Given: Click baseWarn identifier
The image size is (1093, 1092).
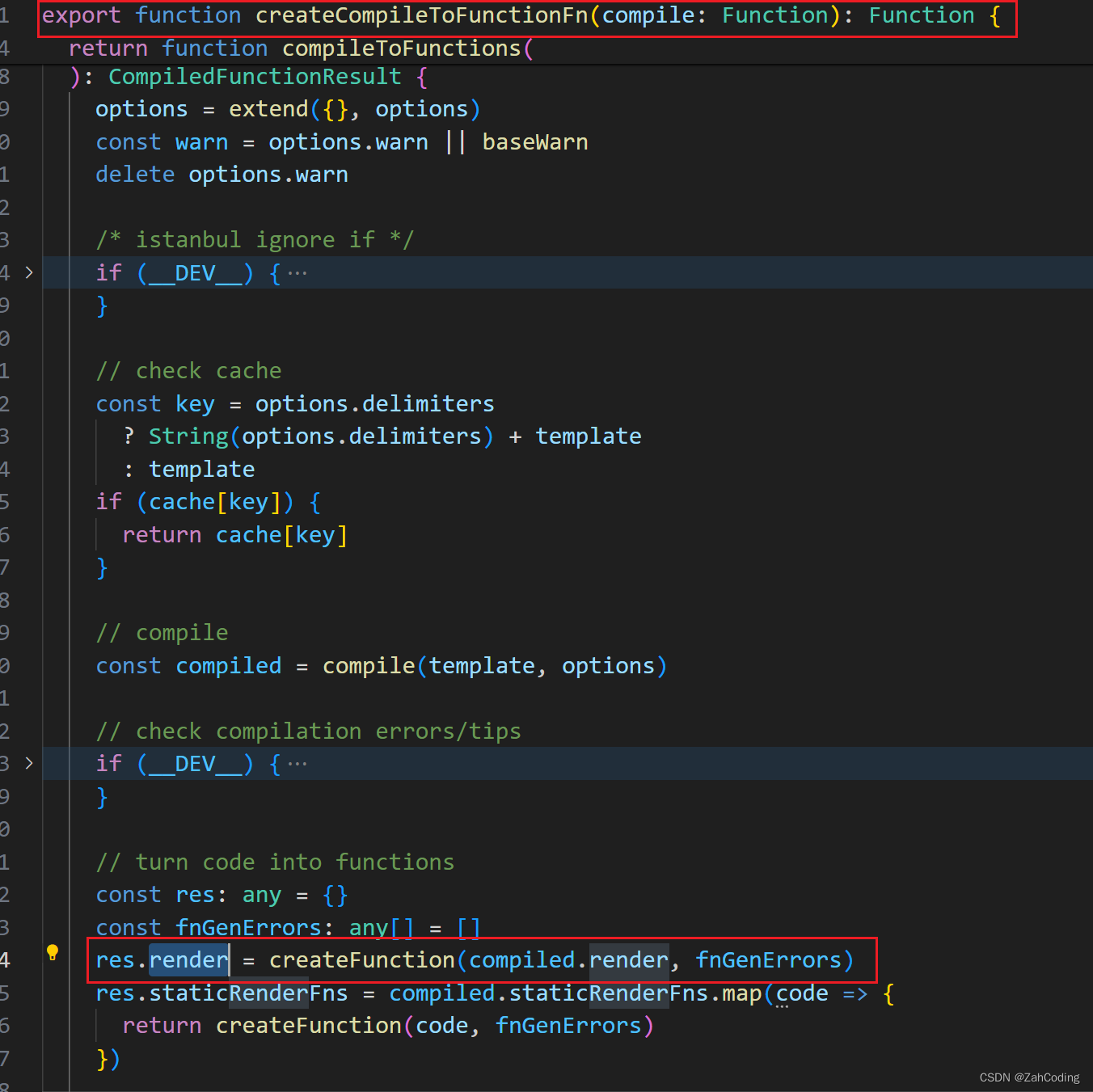Looking at the screenshot, I should [535, 142].
